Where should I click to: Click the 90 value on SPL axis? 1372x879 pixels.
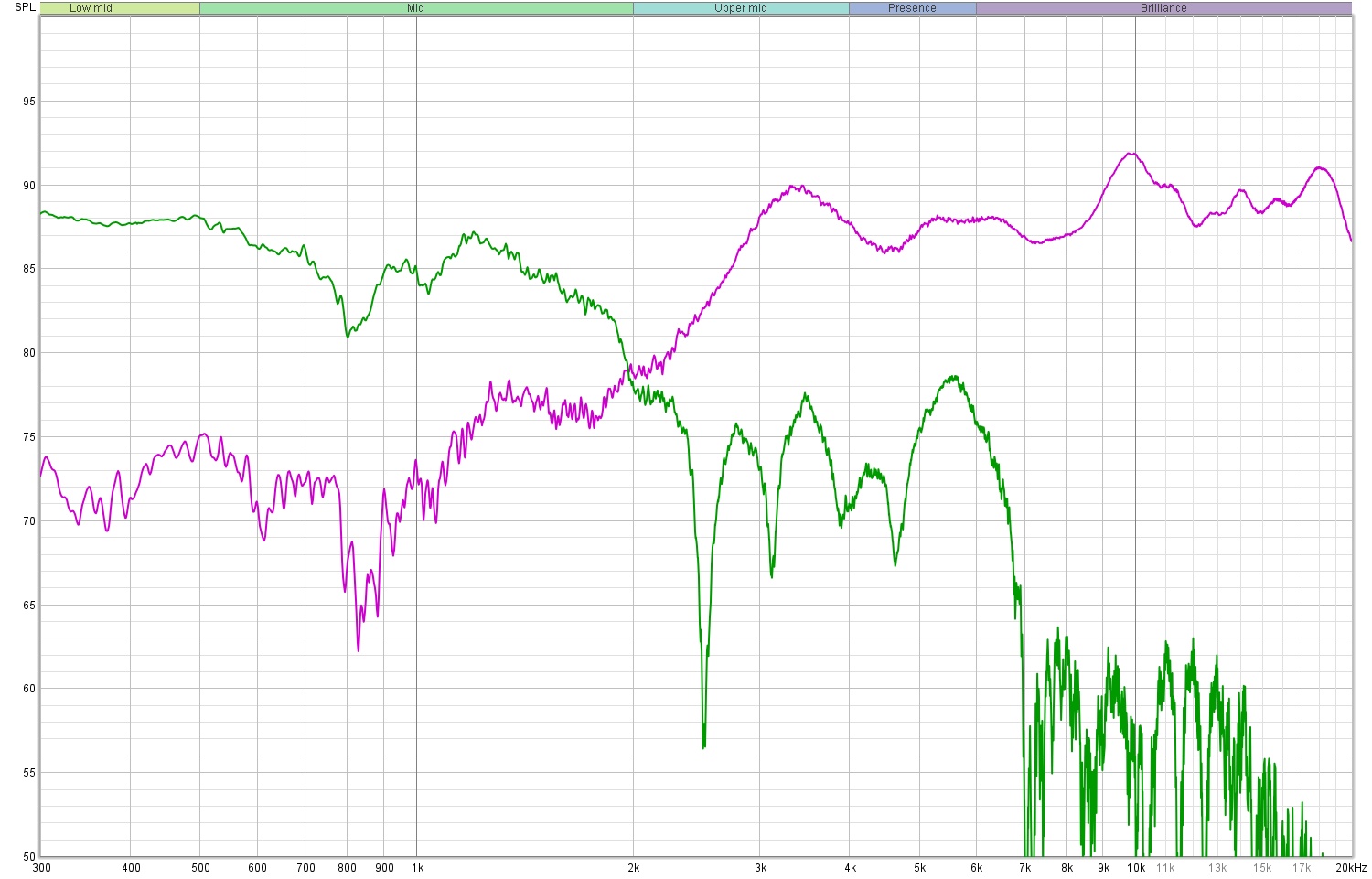(x=29, y=186)
